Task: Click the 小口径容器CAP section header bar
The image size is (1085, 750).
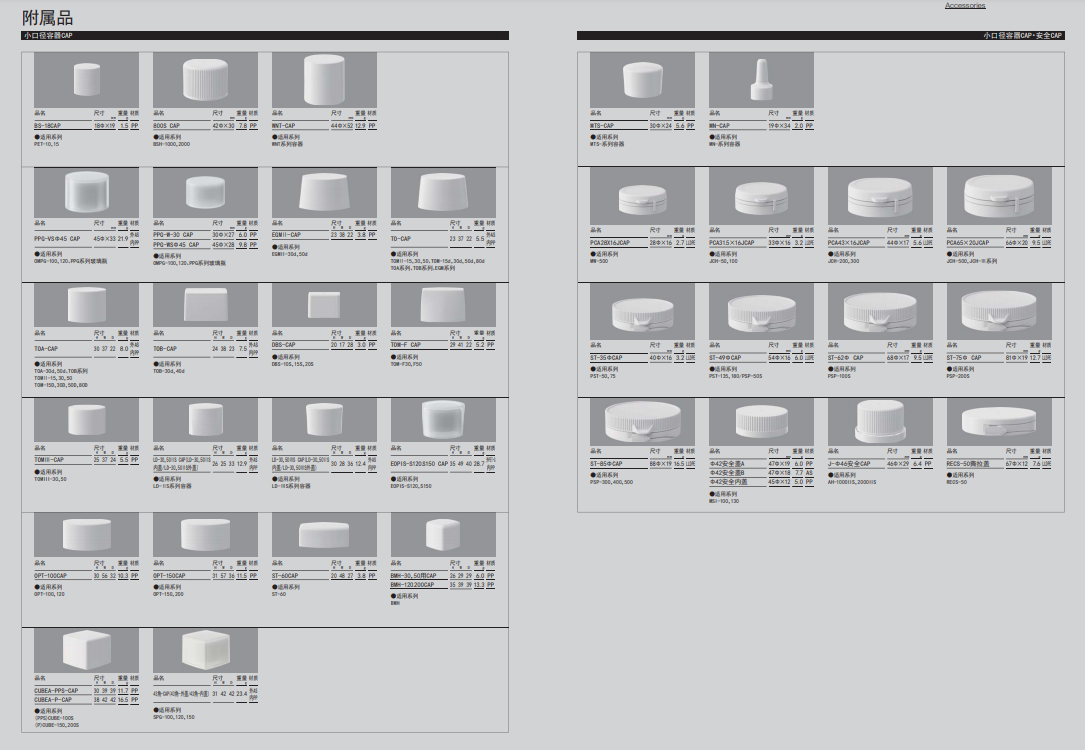Action: tap(265, 36)
